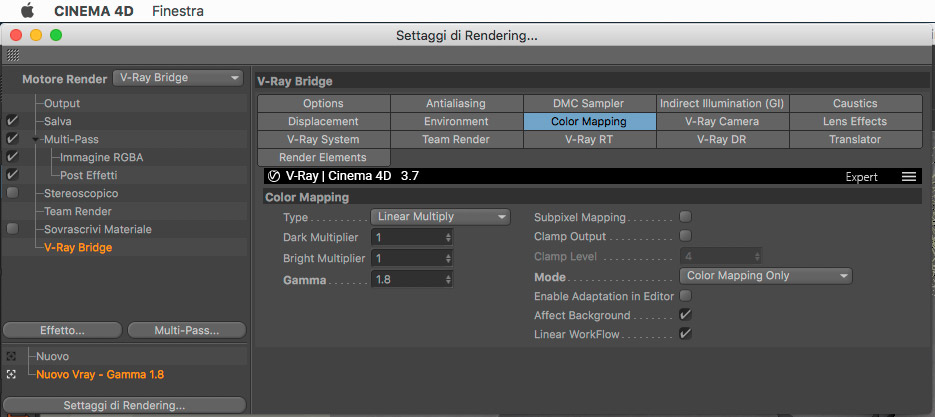Select the Nuovo render setting

pos(52,357)
